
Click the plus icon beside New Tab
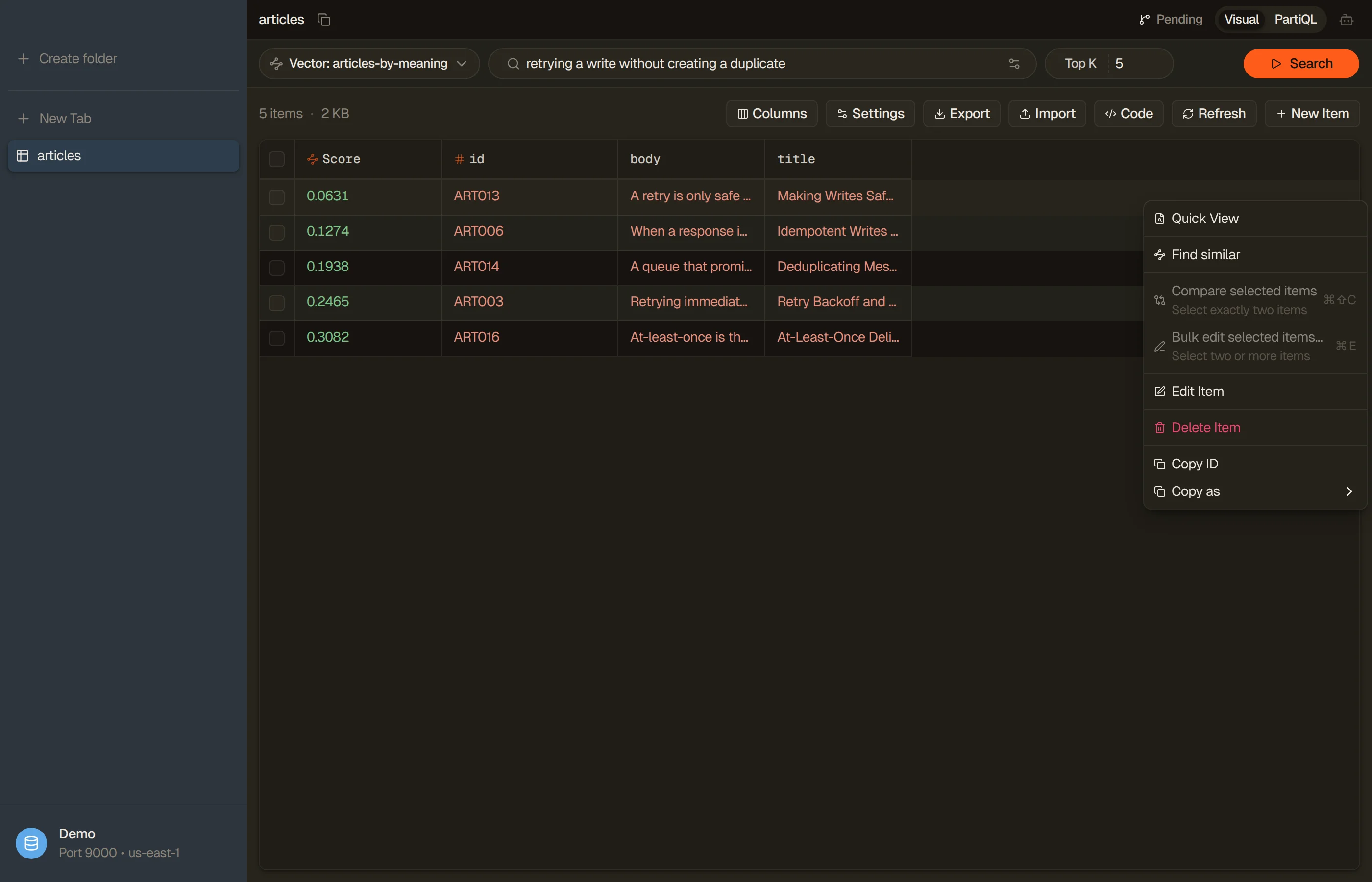point(24,119)
